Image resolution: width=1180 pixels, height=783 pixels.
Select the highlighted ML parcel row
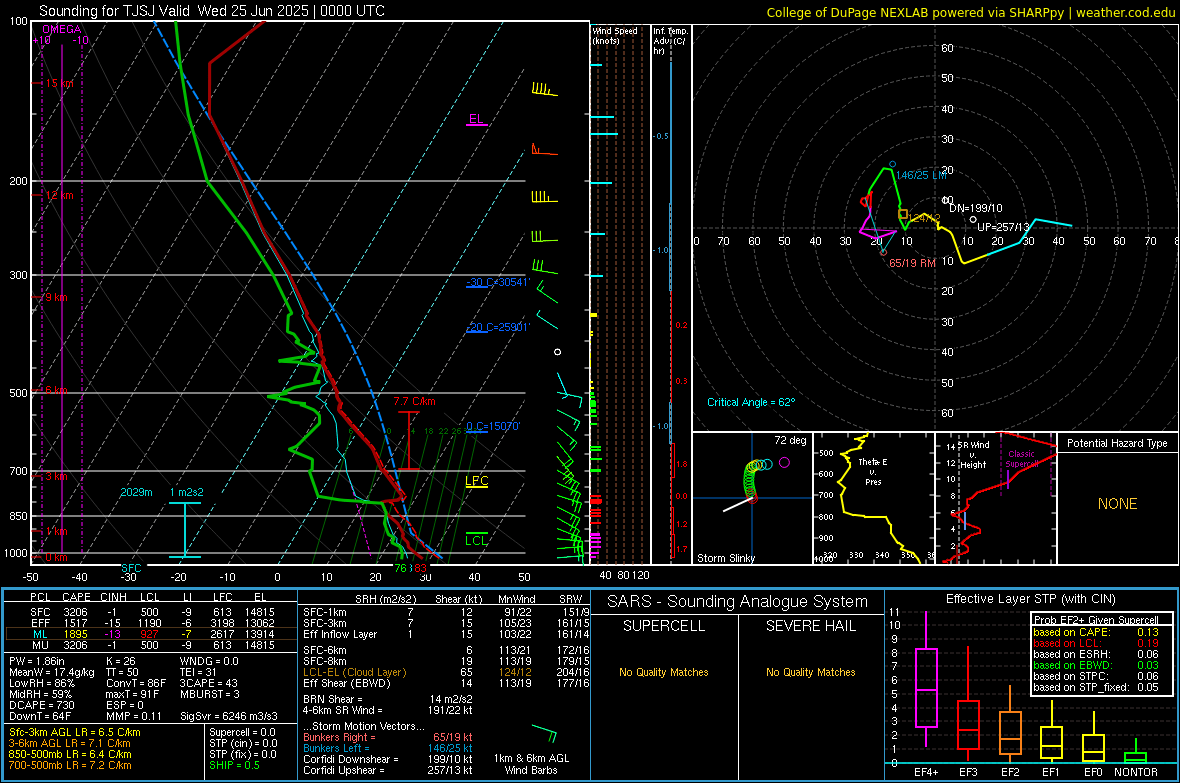pos(151,634)
